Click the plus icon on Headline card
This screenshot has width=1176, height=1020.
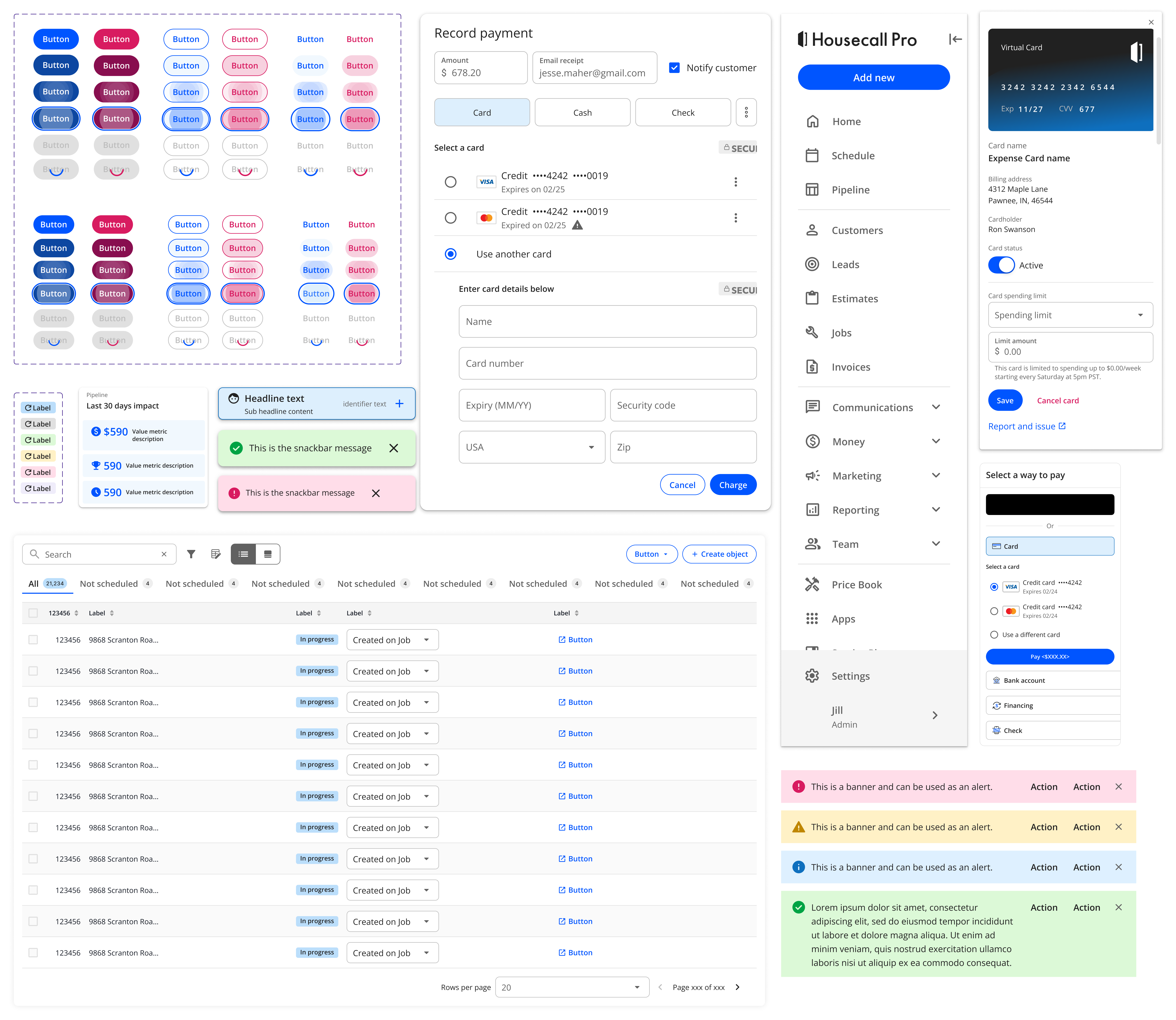400,404
